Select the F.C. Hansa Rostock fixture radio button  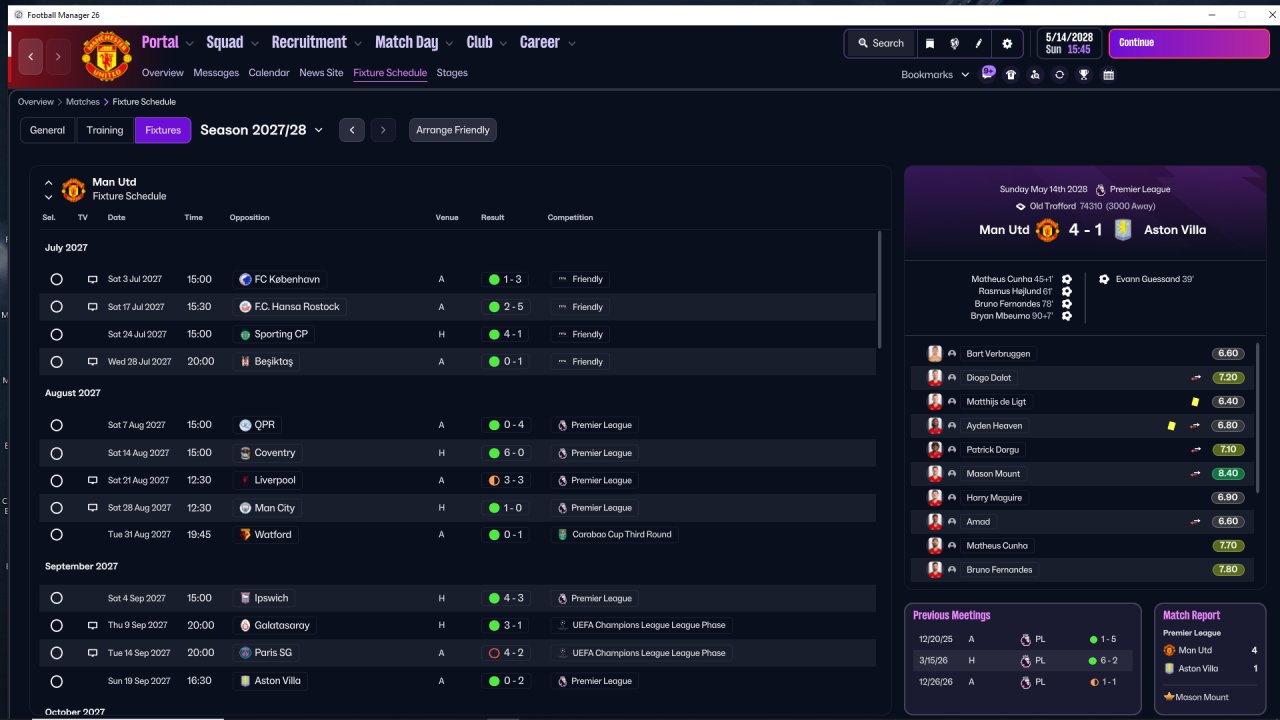pos(56,307)
